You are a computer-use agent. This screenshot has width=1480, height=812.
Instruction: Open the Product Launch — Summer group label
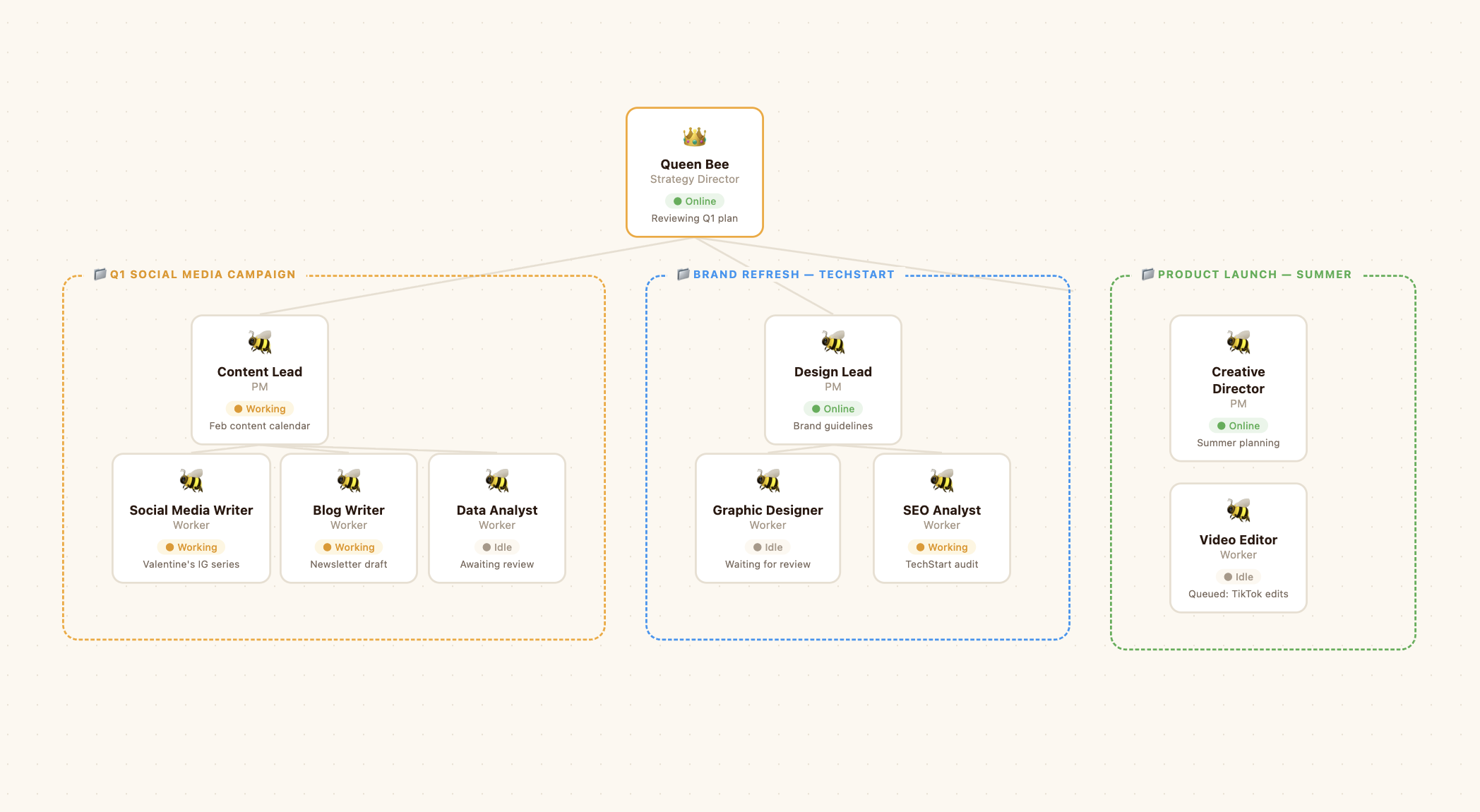coord(1254,275)
